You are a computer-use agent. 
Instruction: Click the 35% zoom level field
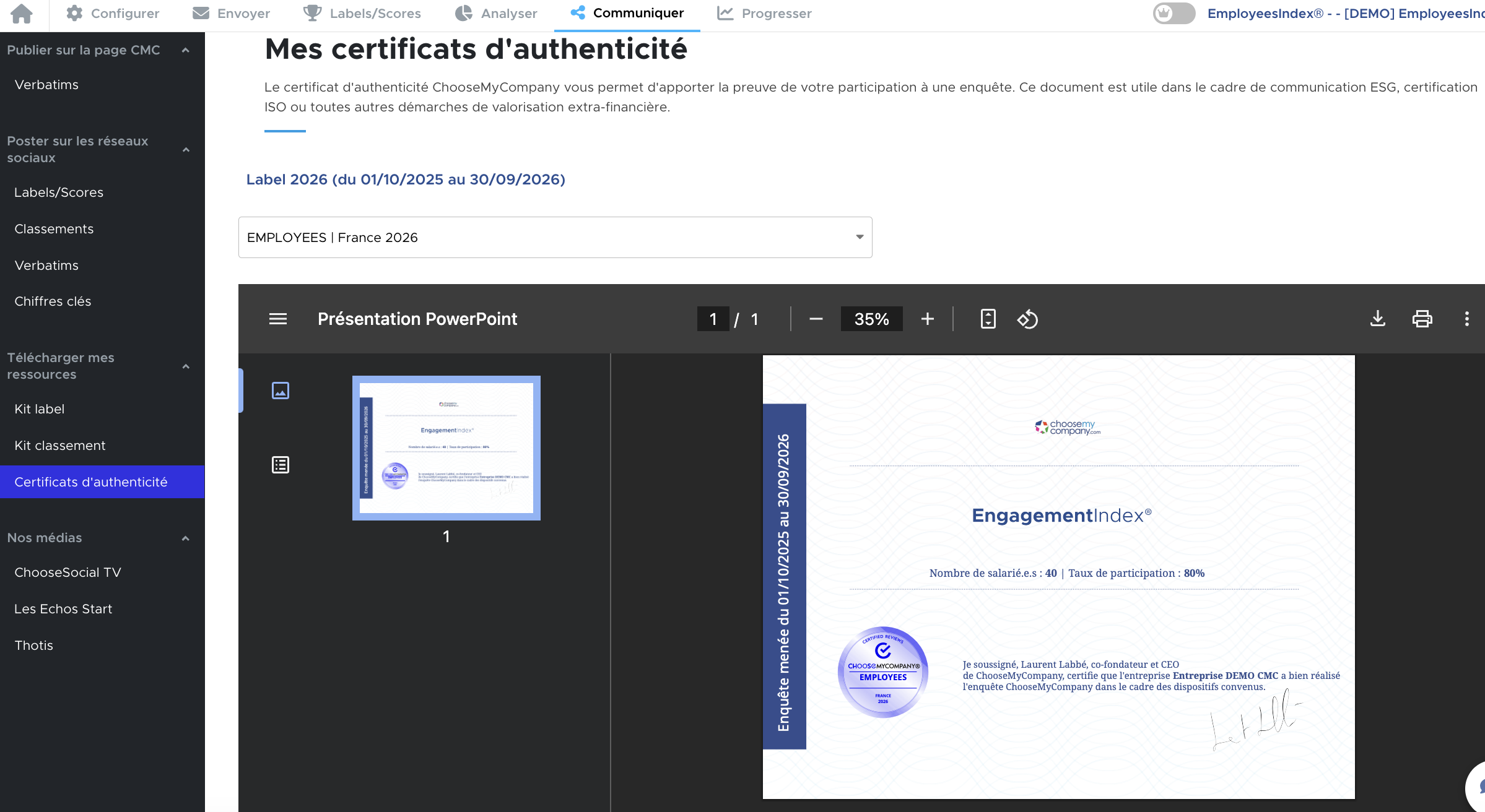(871, 319)
